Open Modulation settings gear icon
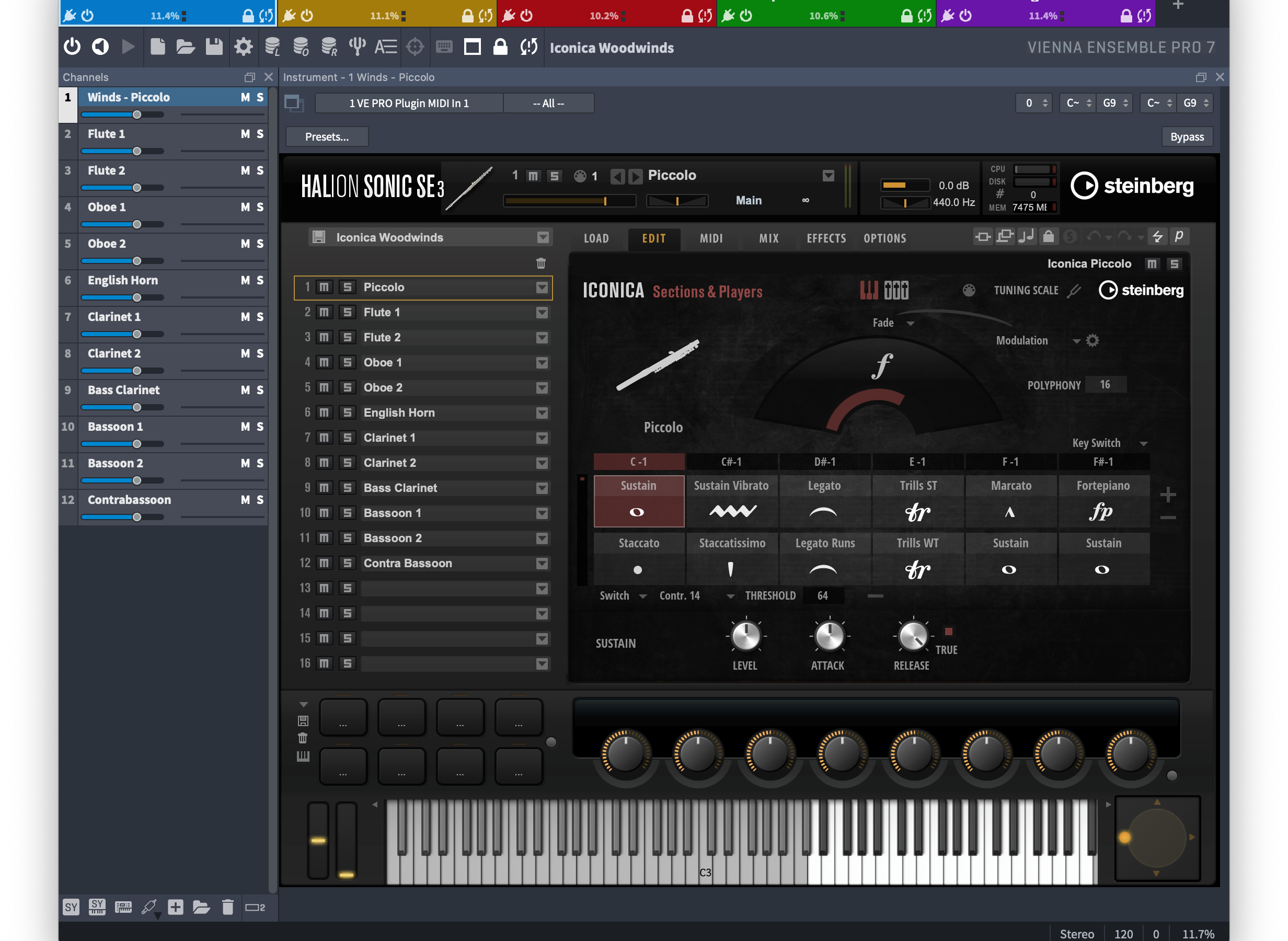Image resolution: width=1288 pixels, height=941 pixels. pos(1092,341)
